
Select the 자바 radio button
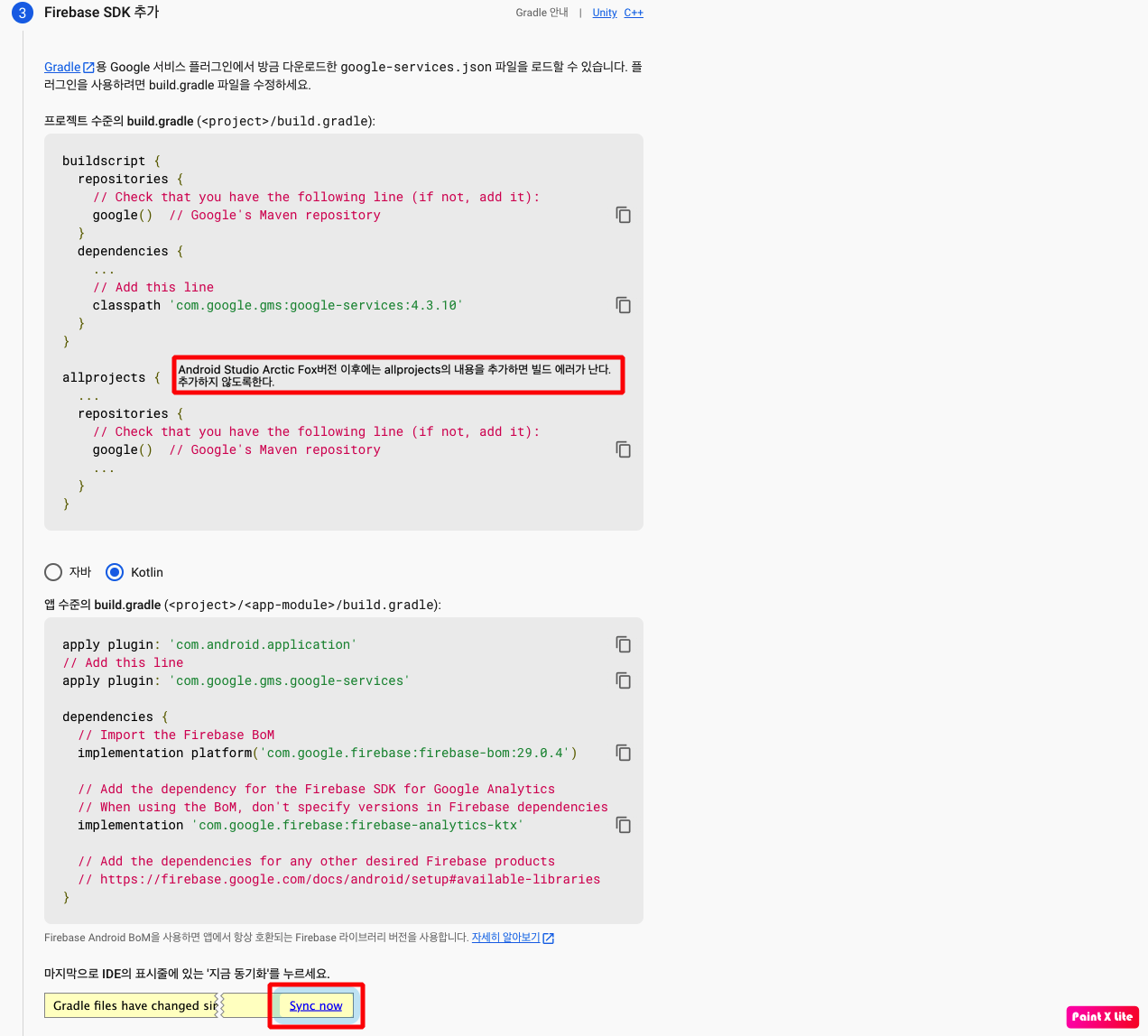[53, 572]
